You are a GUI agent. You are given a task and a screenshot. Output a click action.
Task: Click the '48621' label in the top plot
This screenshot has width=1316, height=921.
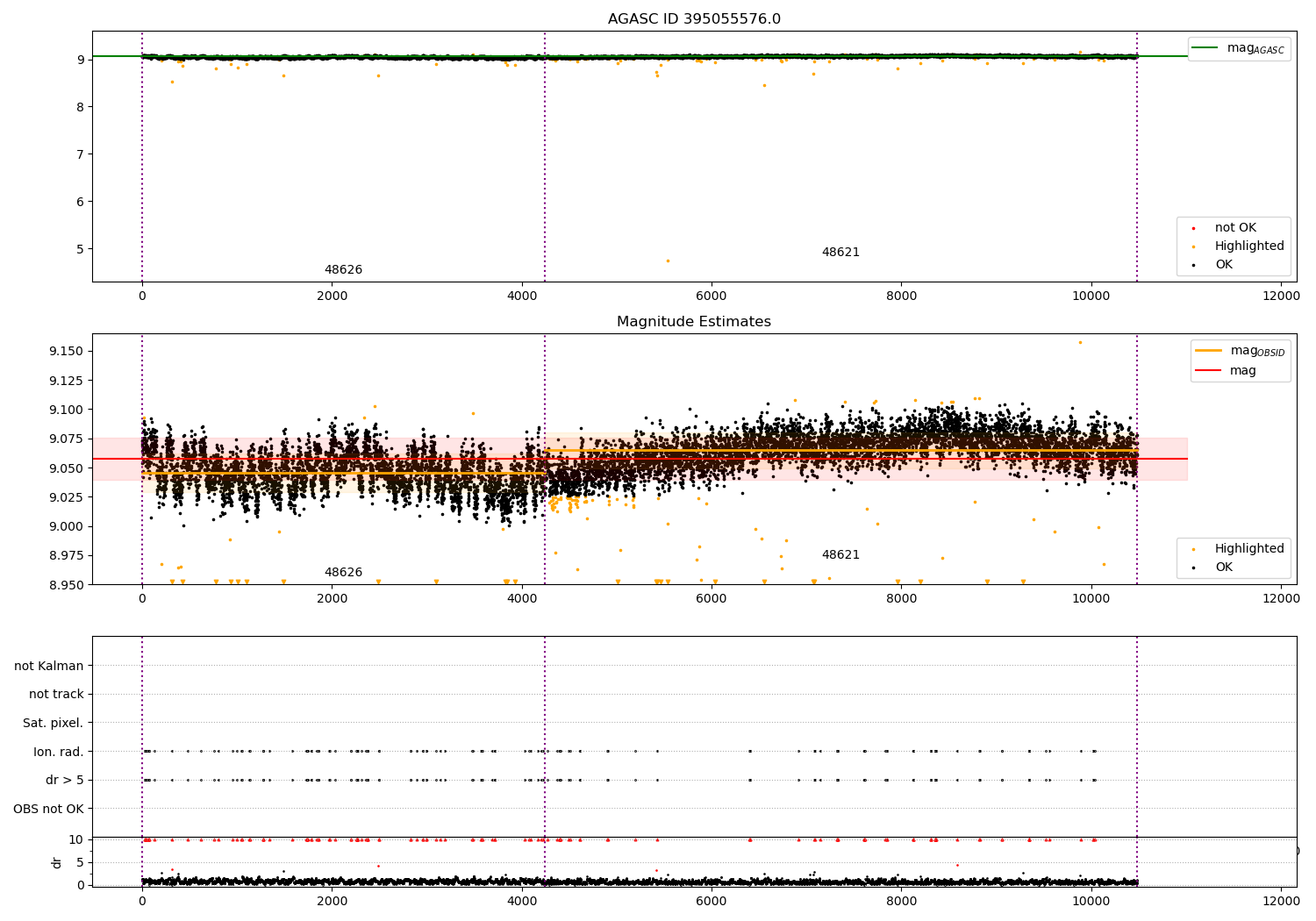pos(840,253)
